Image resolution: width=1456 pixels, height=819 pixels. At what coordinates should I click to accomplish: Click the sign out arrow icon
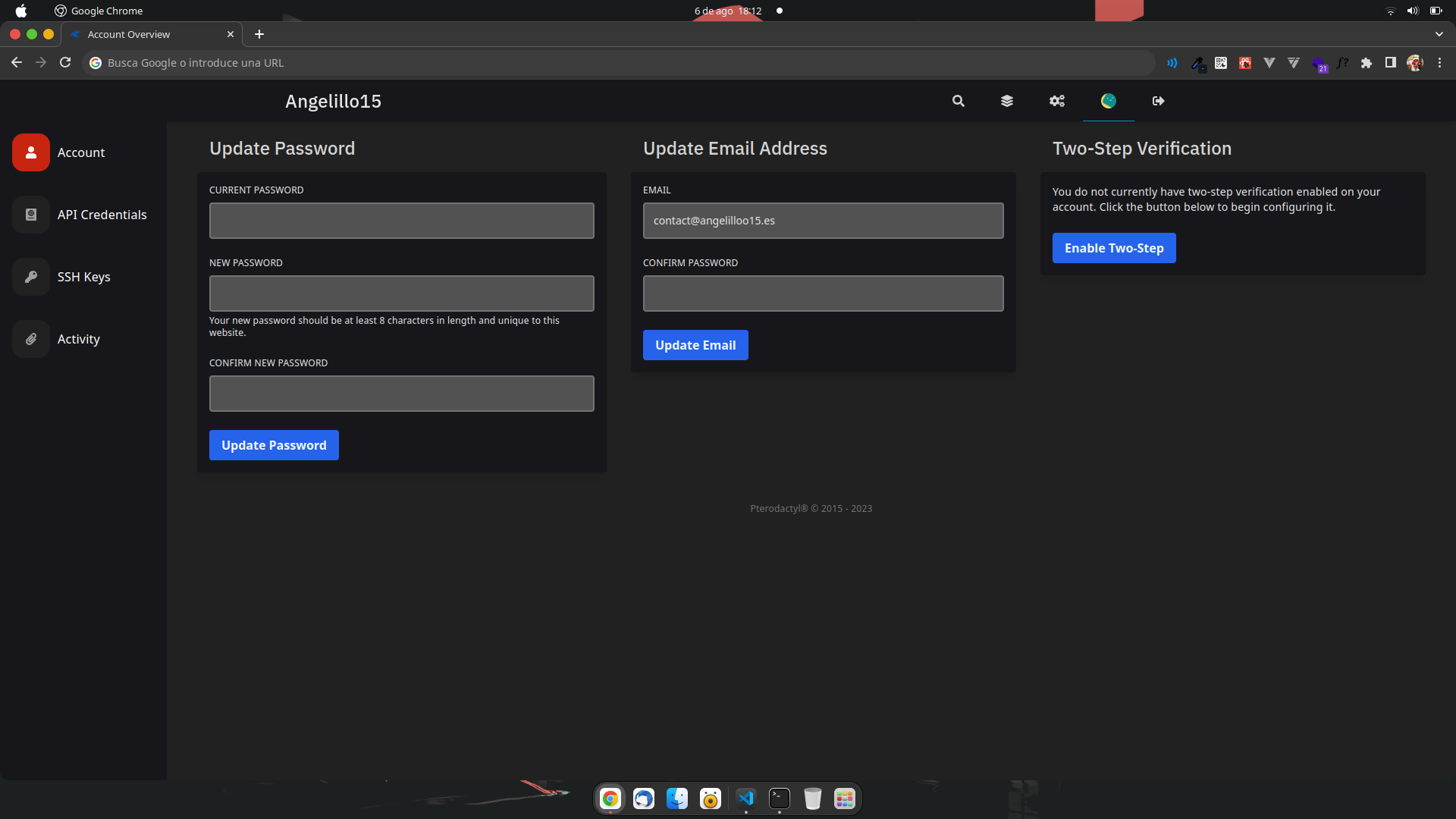click(1159, 101)
